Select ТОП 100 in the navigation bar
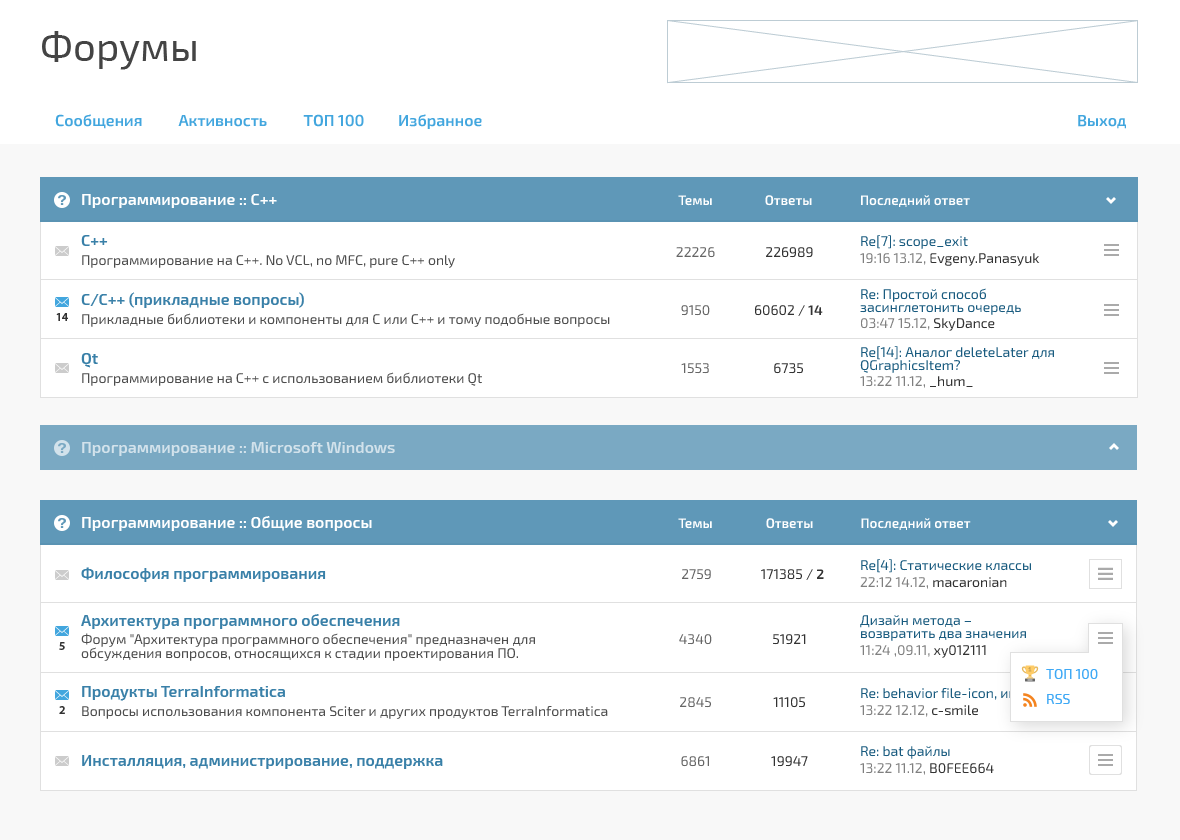The height and width of the screenshot is (840, 1180). click(333, 121)
